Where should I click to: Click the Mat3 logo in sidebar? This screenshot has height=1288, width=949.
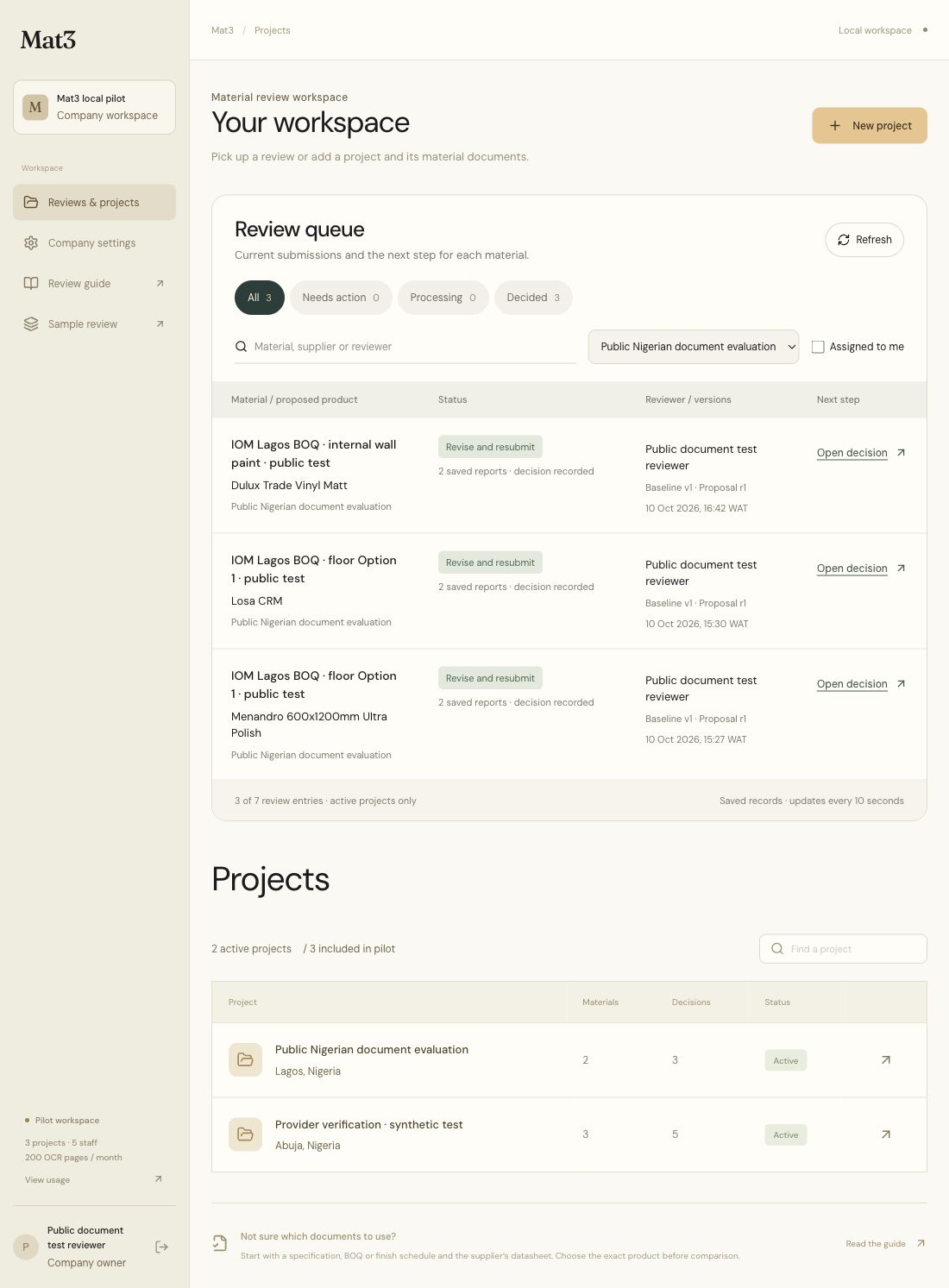coord(48,40)
